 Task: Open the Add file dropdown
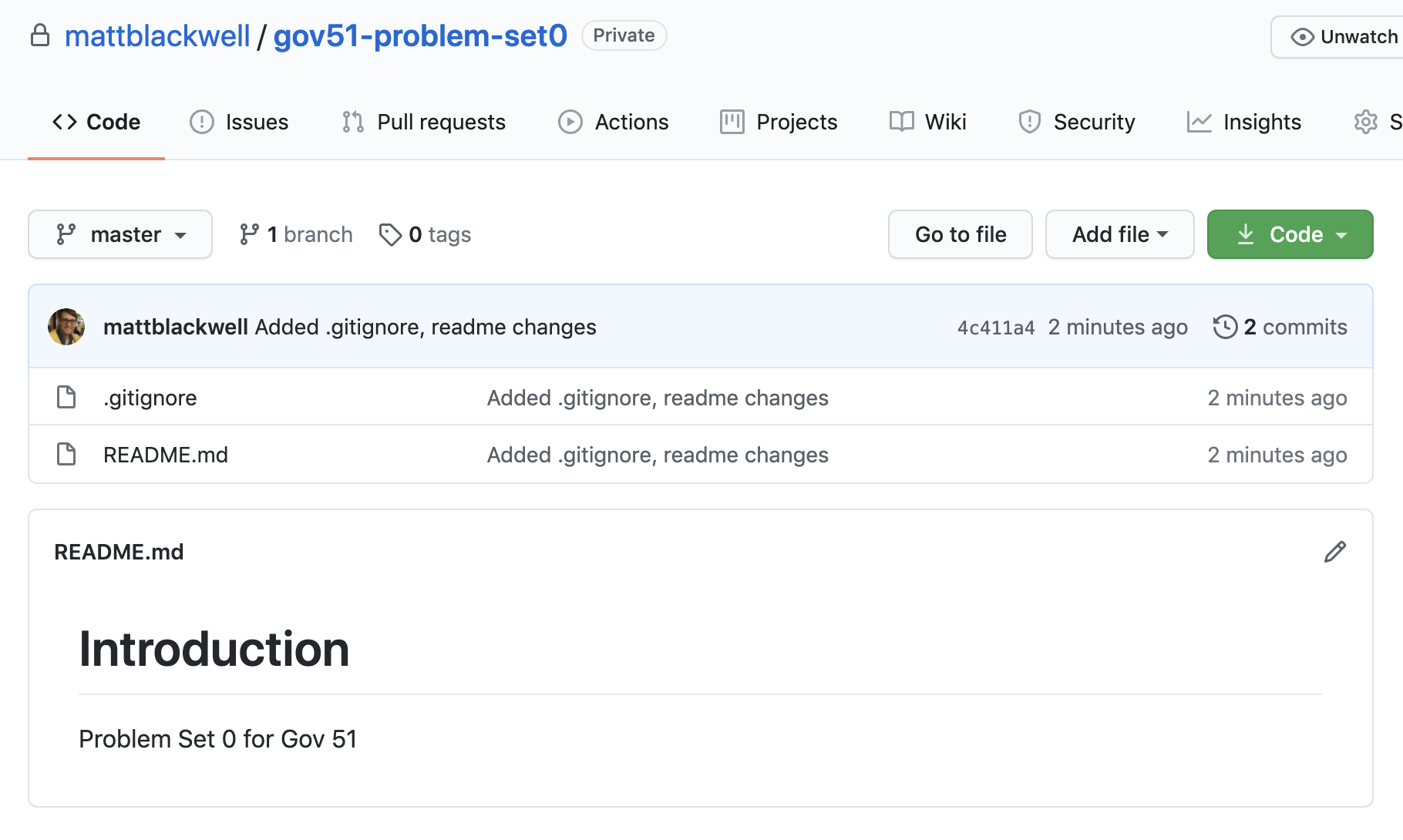[x=1120, y=234]
